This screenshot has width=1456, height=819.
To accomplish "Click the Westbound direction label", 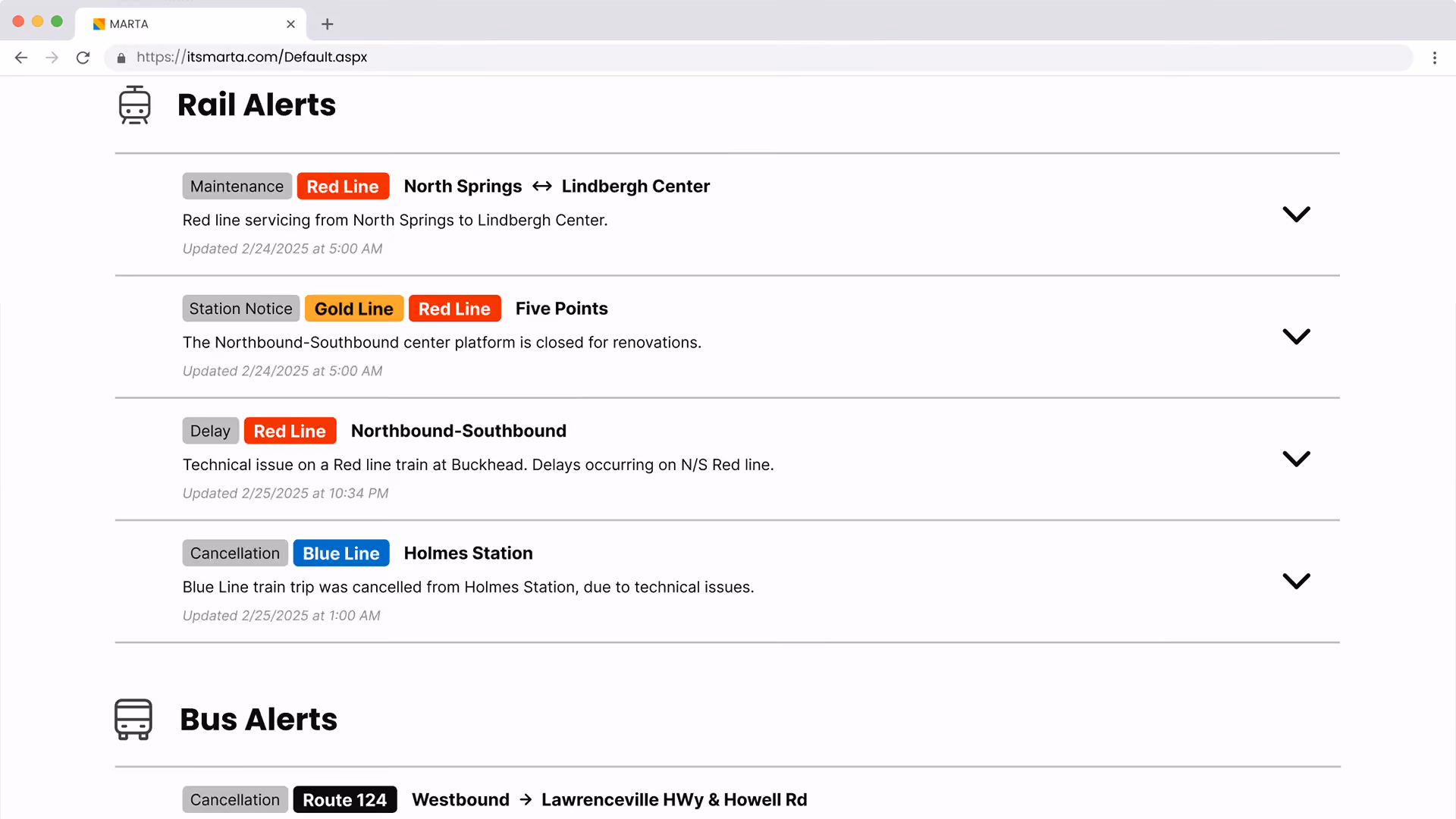I will point(460,800).
